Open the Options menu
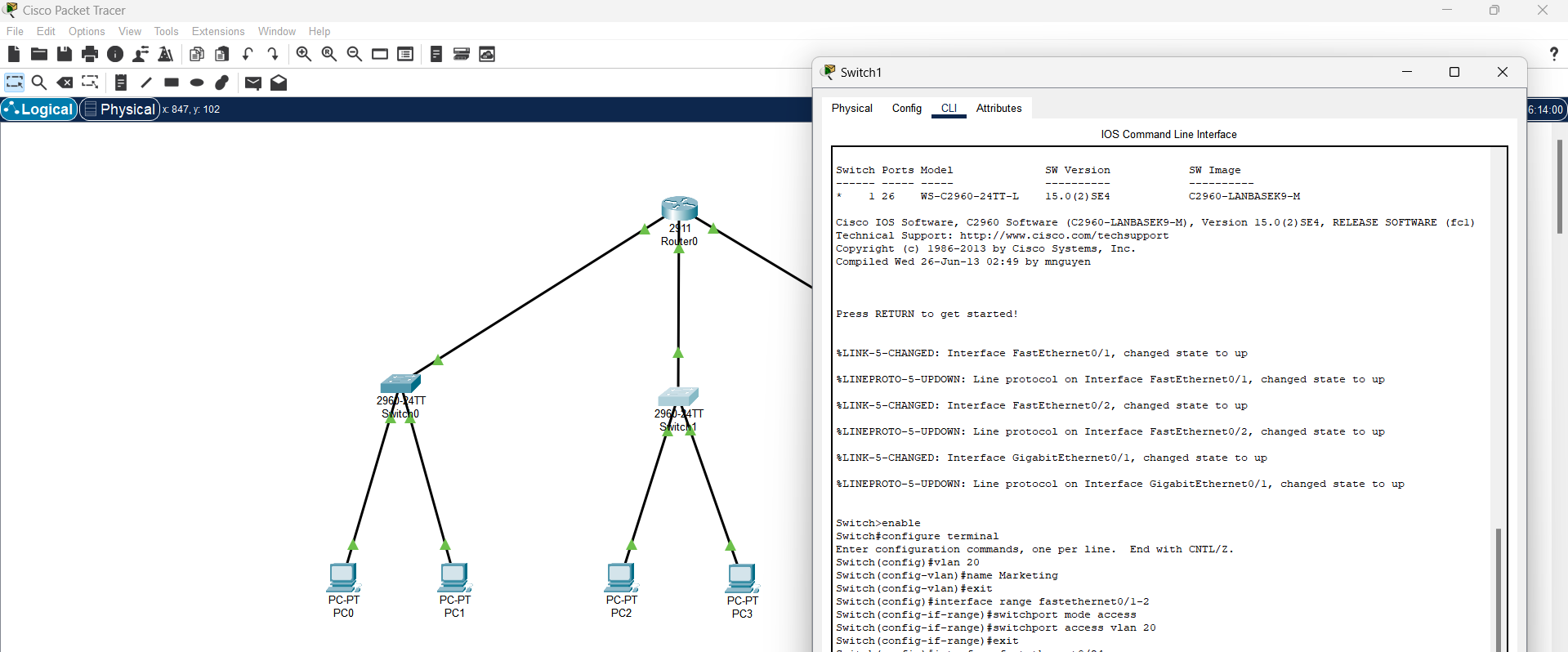 (87, 31)
